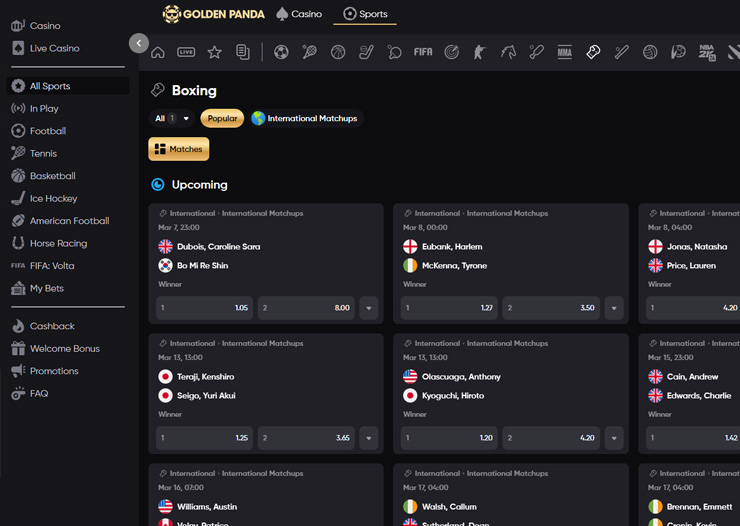This screenshot has height=526, width=740.
Task: Click the horse racing icon in toolbar
Action: point(508,52)
